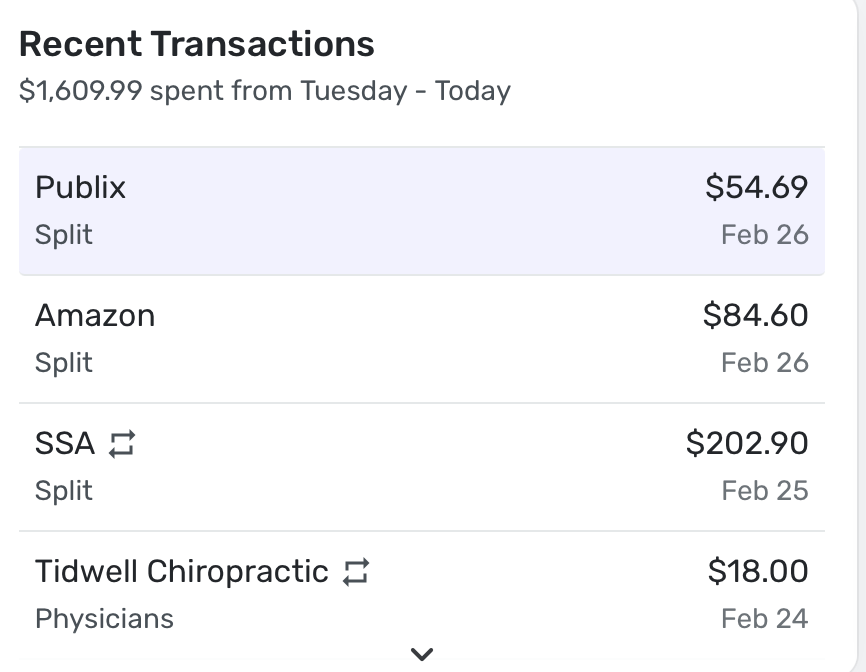The image size is (866, 672).
Task: Click the Feb 26 date on Publix
Action: [x=764, y=235]
